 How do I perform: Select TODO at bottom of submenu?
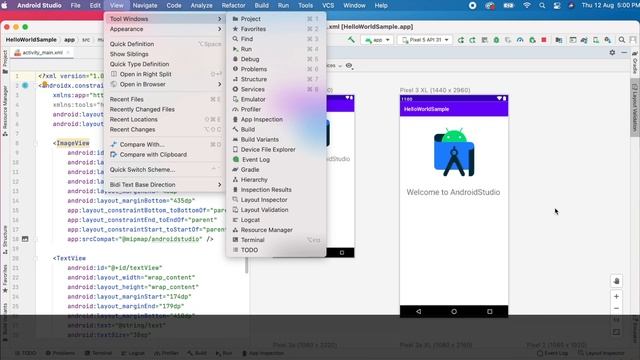(276, 250)
